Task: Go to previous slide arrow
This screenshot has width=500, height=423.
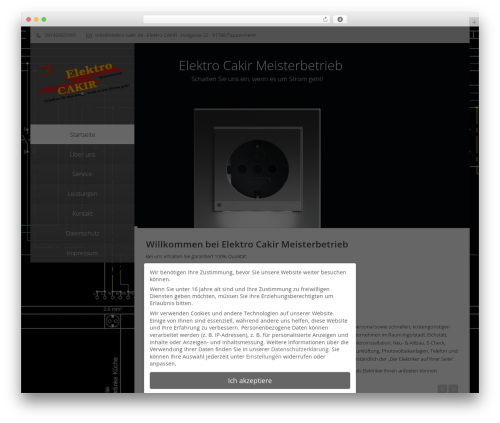Action: point(442,389)
